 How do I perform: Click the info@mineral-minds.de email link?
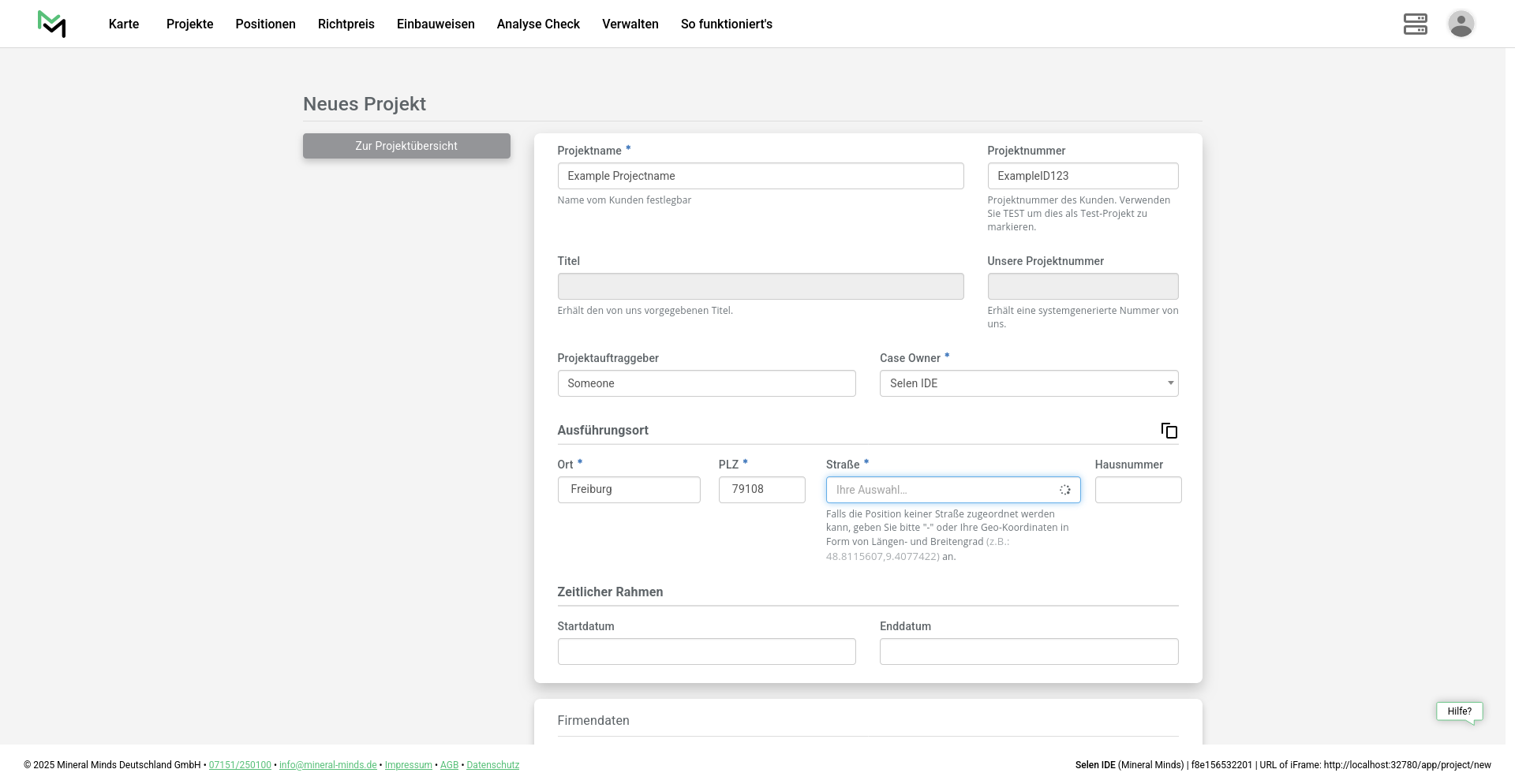[x=327, y=765]
